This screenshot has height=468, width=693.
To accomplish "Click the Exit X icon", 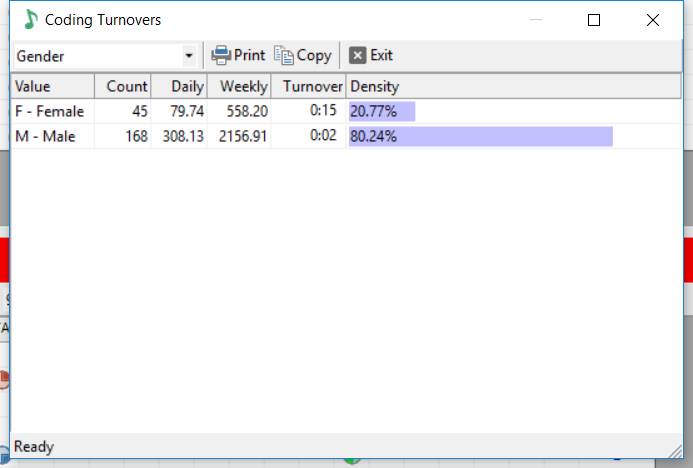I will pos(358,55).
